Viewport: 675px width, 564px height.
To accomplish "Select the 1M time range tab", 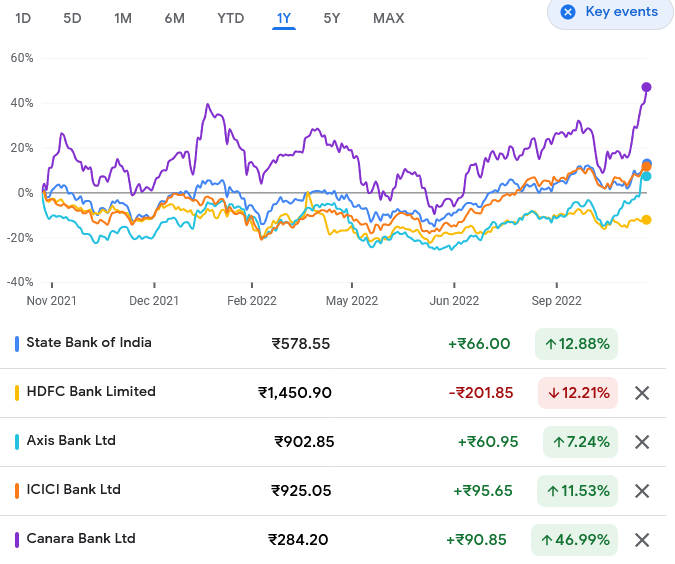I will 123,18.
